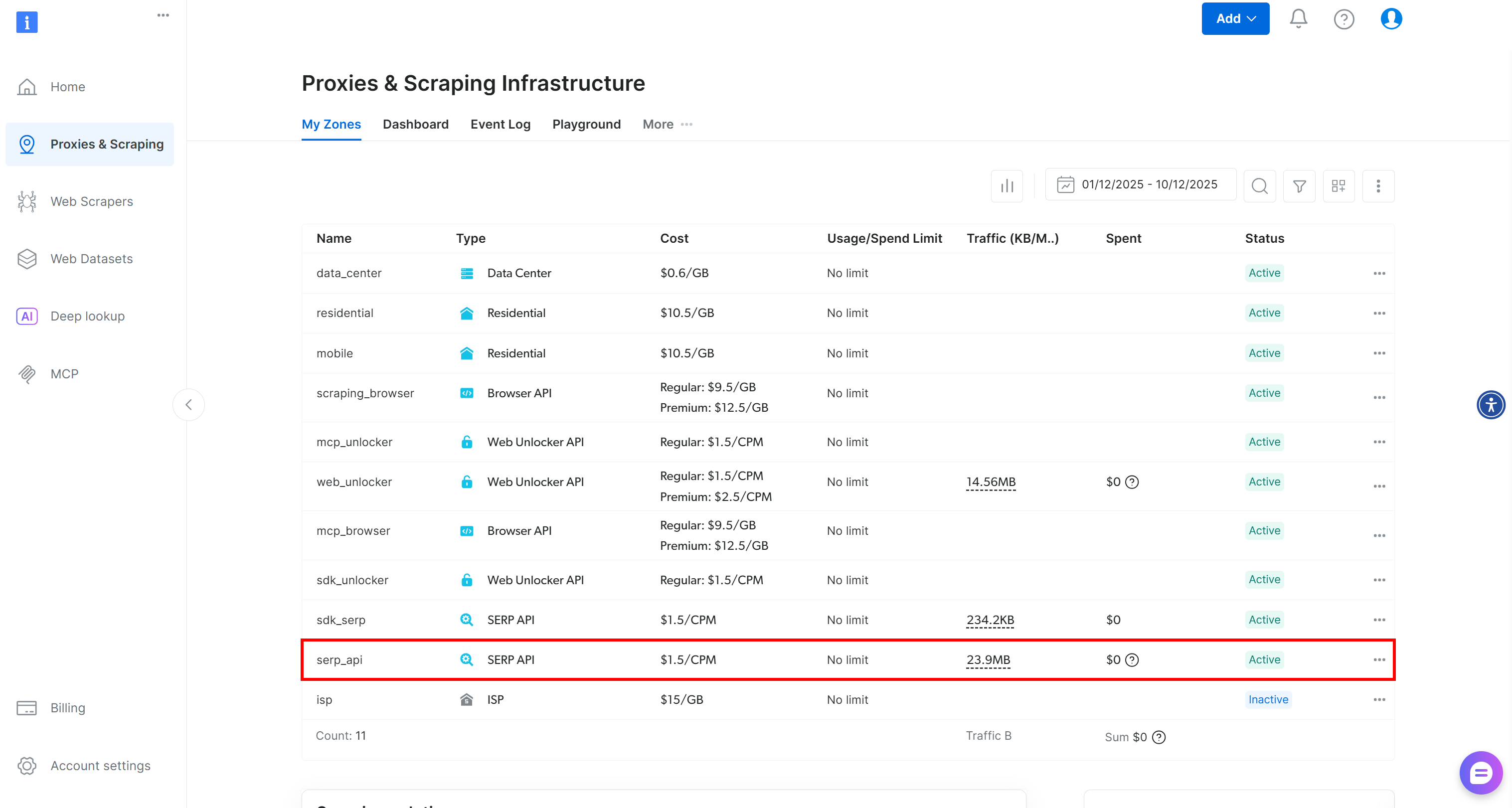Image resolution: width=1512 pixels, height=808 pixels.
Task: Select Deep lookup in the sidebar
Action: [87, 316]
